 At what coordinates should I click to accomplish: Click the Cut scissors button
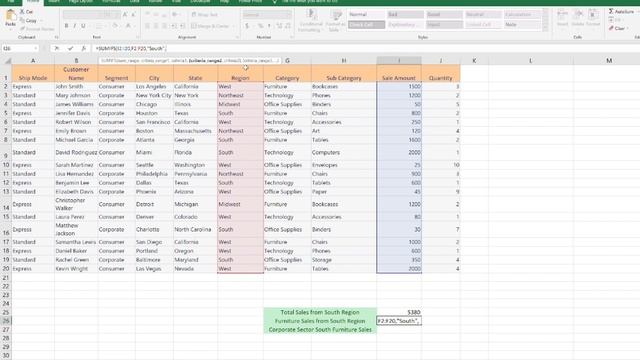point(27,12)
